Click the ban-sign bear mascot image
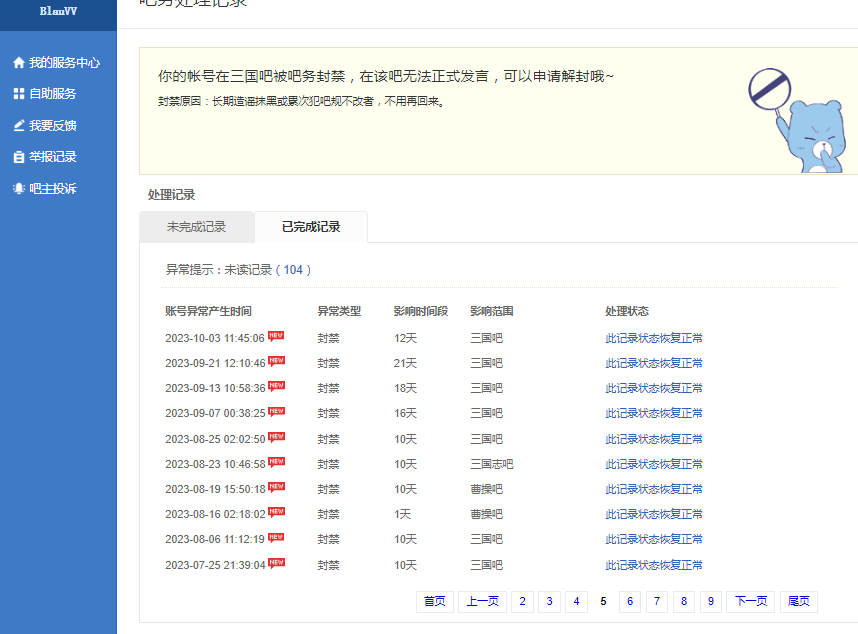 coord(798,119)
